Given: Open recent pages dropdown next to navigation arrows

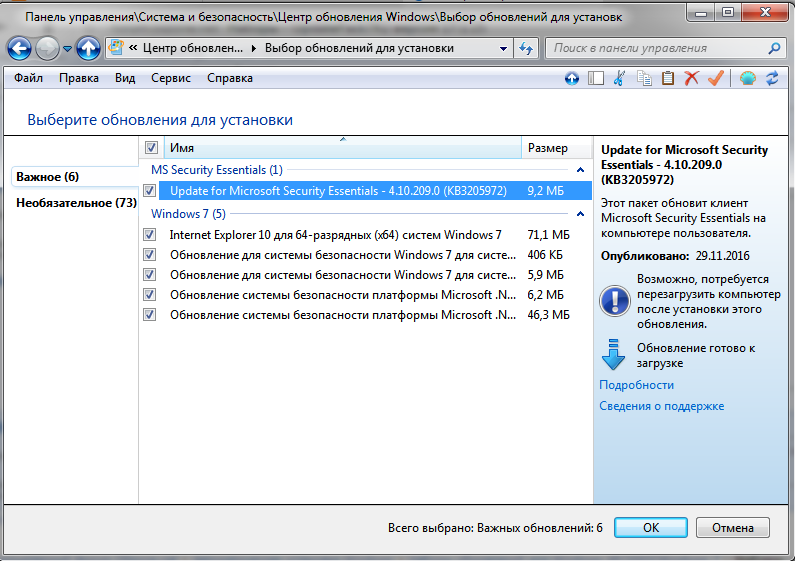Looking at the screenshot, I should [x=67, y=48].
